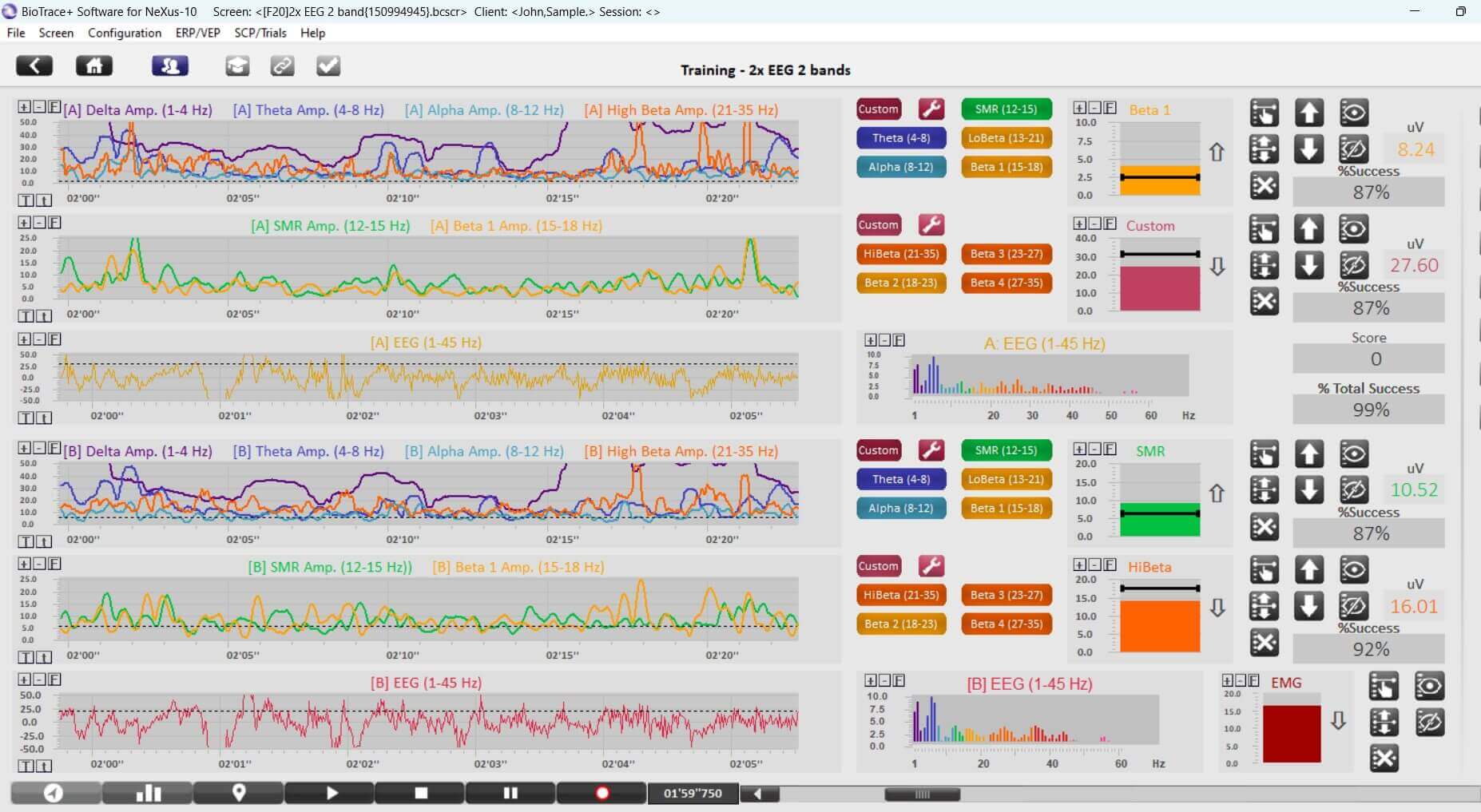Select HiBeta (21-35) band button, channel B
The width and height of the screenshot is (1481, 812).
click(x=901, y=595)
